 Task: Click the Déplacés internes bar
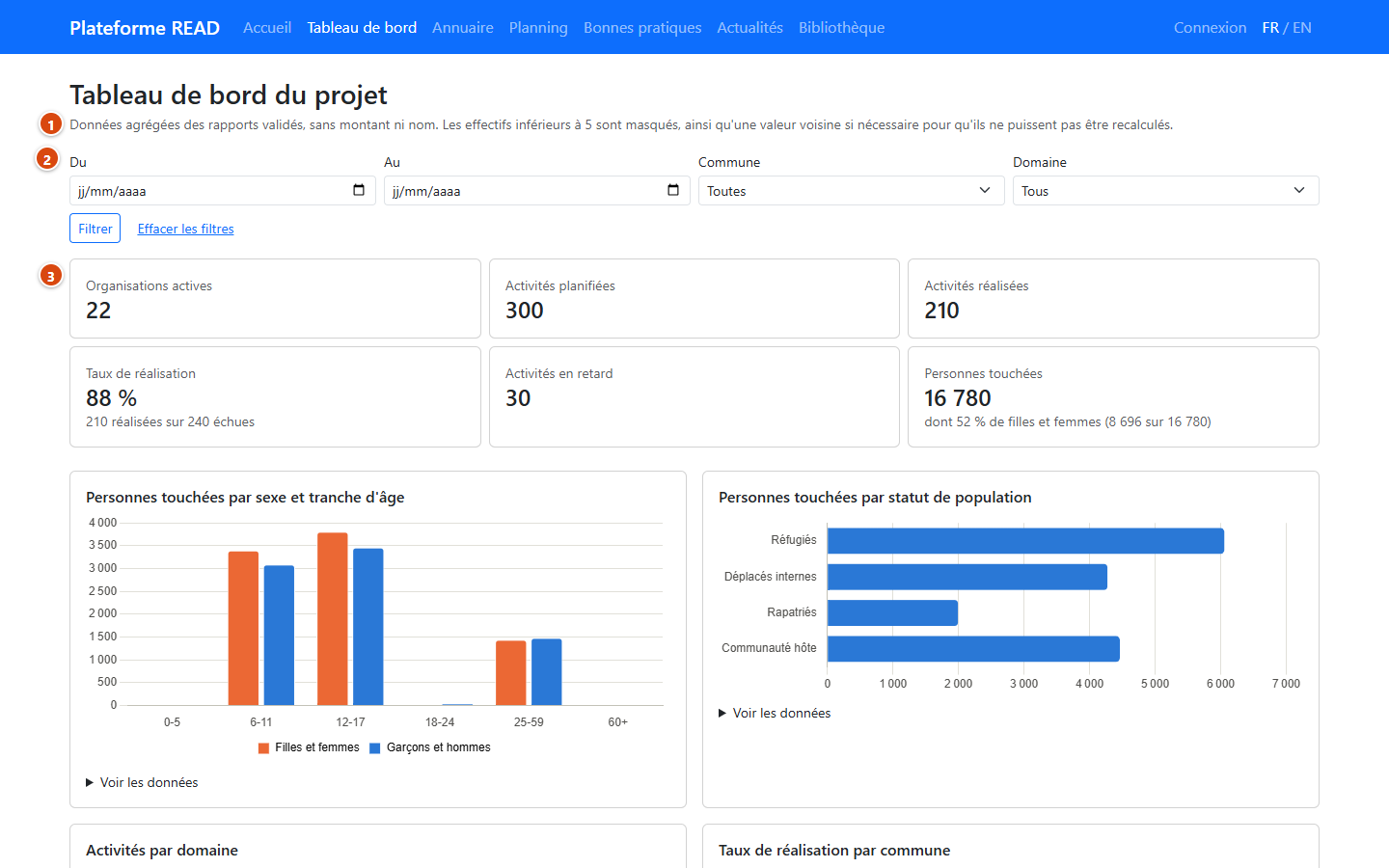pyautogui.click(x=967, y=577)
